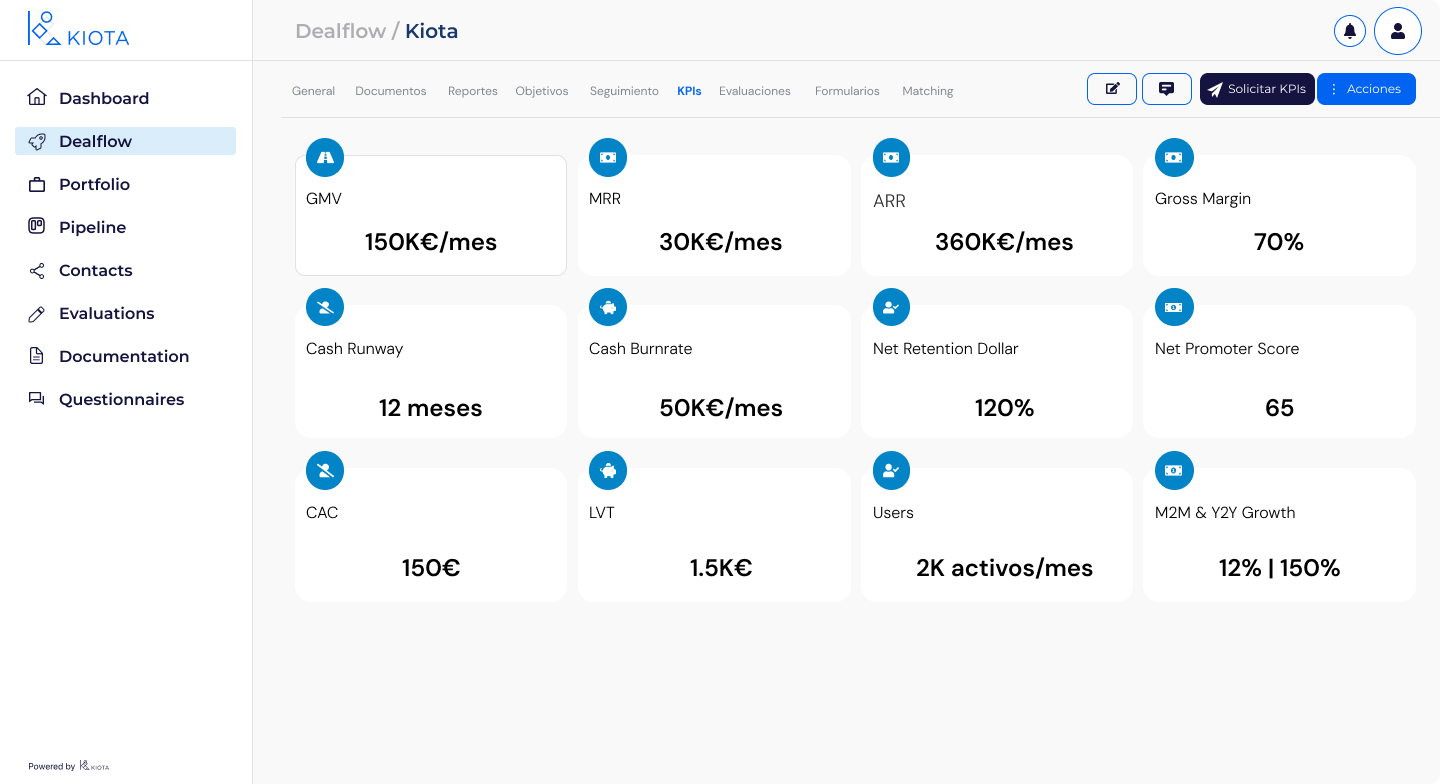Click the Net Retention Dollar user icon
The height and width of the screenshot is (784, 1440).
pyautogui.click(x=891, y=308)
